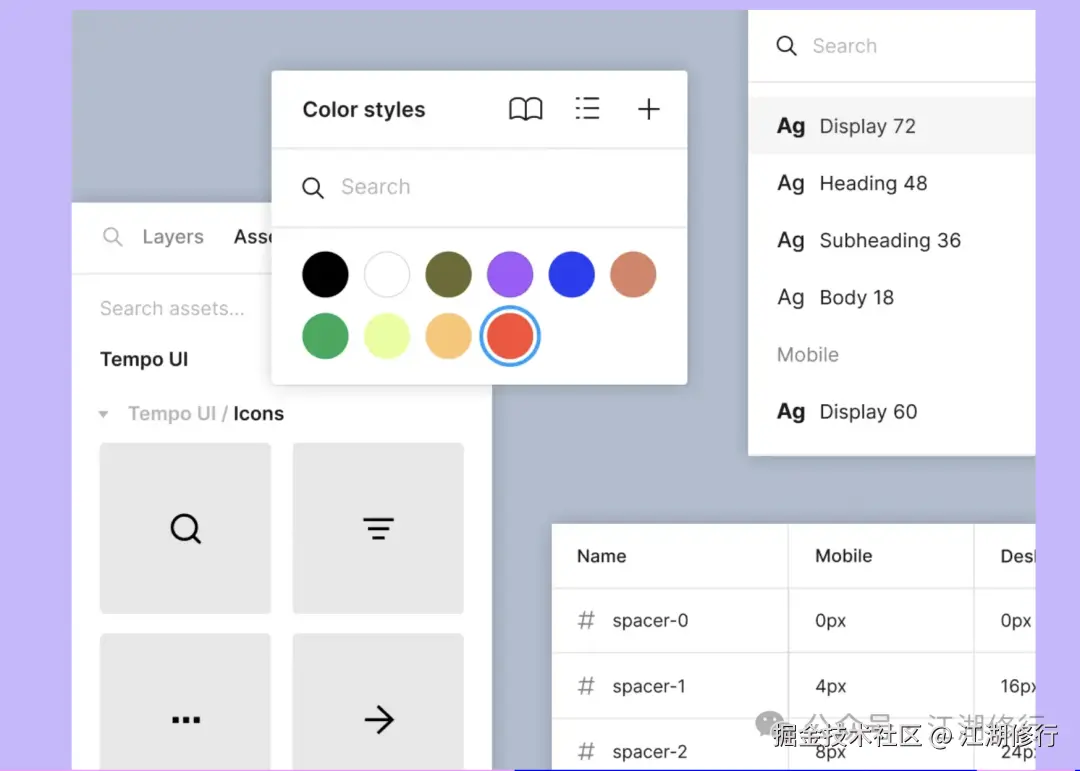Add a new color style with plus icon
The width and height of the screenshot is (1080, 771).
(x=648, y=109)
